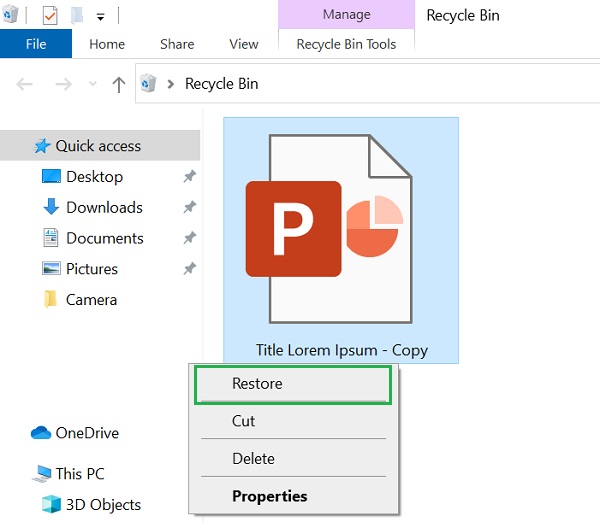This screenshot has height=522, width=600.
Task: Open OneDrive in navigation pane
Action: click(87, 433)
